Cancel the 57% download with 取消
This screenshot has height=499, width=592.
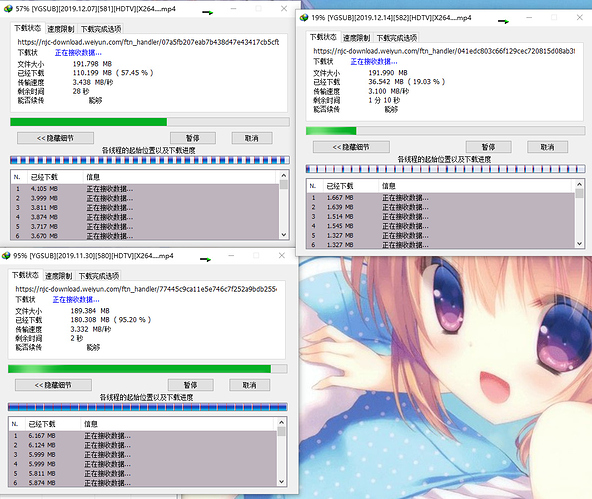pos(251,138)
